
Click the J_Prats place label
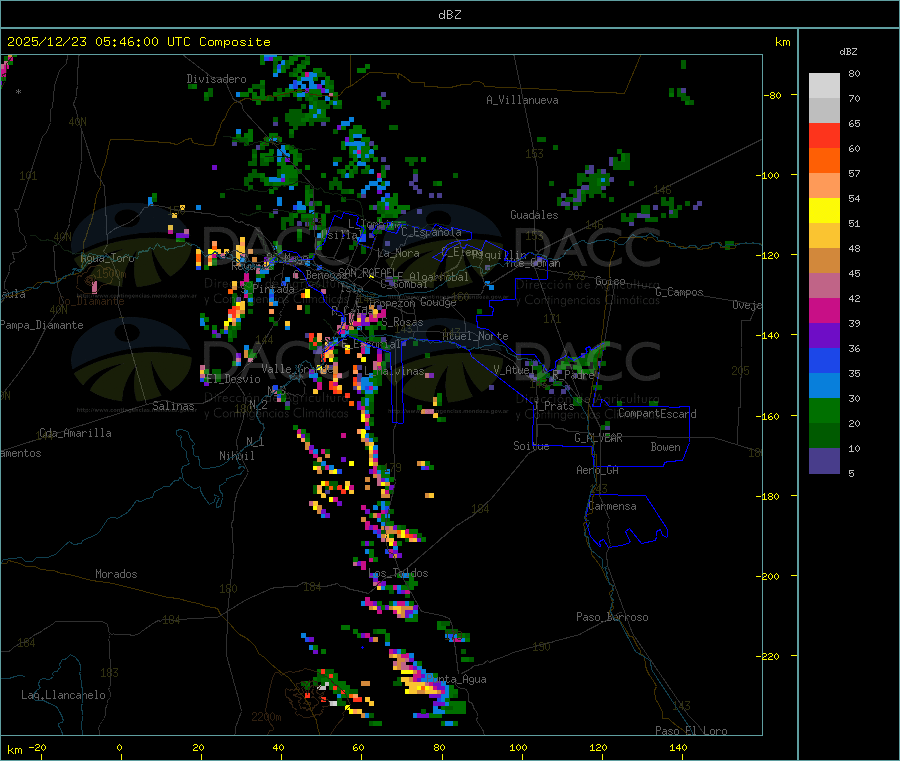554,406
